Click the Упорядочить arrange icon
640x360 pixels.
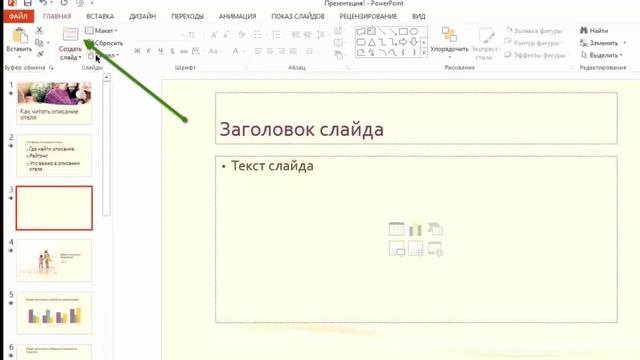coord(449,35)
